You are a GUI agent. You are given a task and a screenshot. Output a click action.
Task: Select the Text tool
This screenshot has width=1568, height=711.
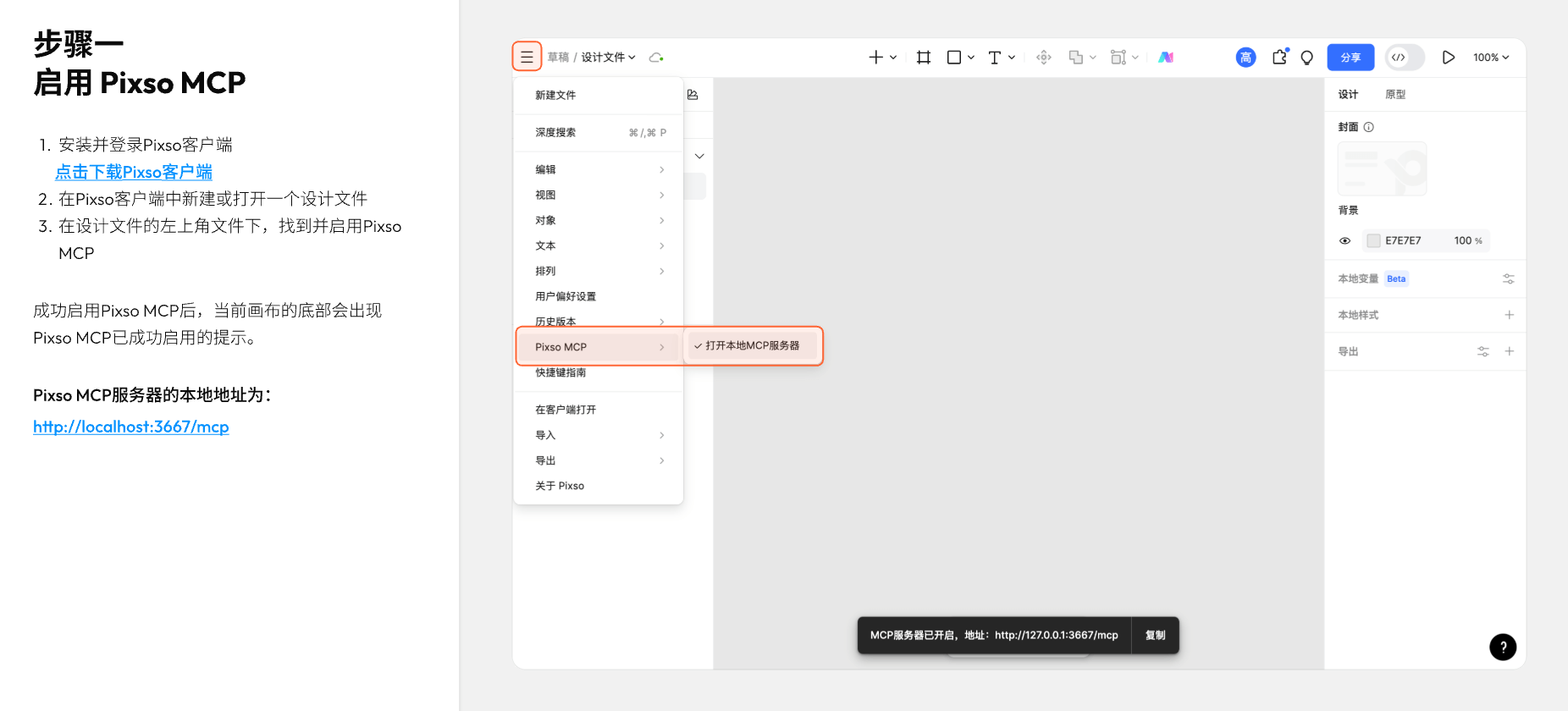coord(995,57)
